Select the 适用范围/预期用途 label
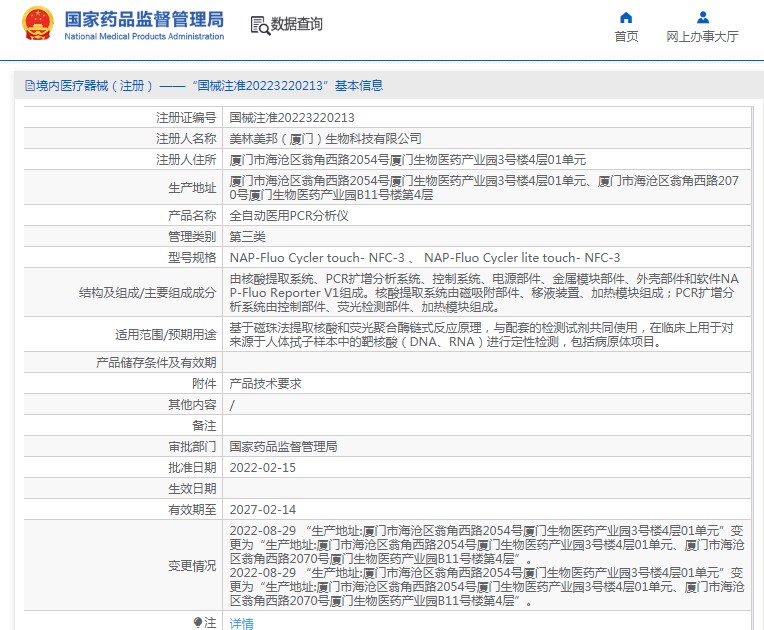764x630 pixels. pos(165,334)
